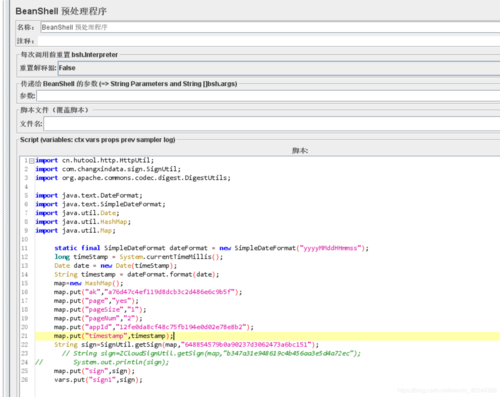Click the map.put "ak" line

click(x=148, y=292)
